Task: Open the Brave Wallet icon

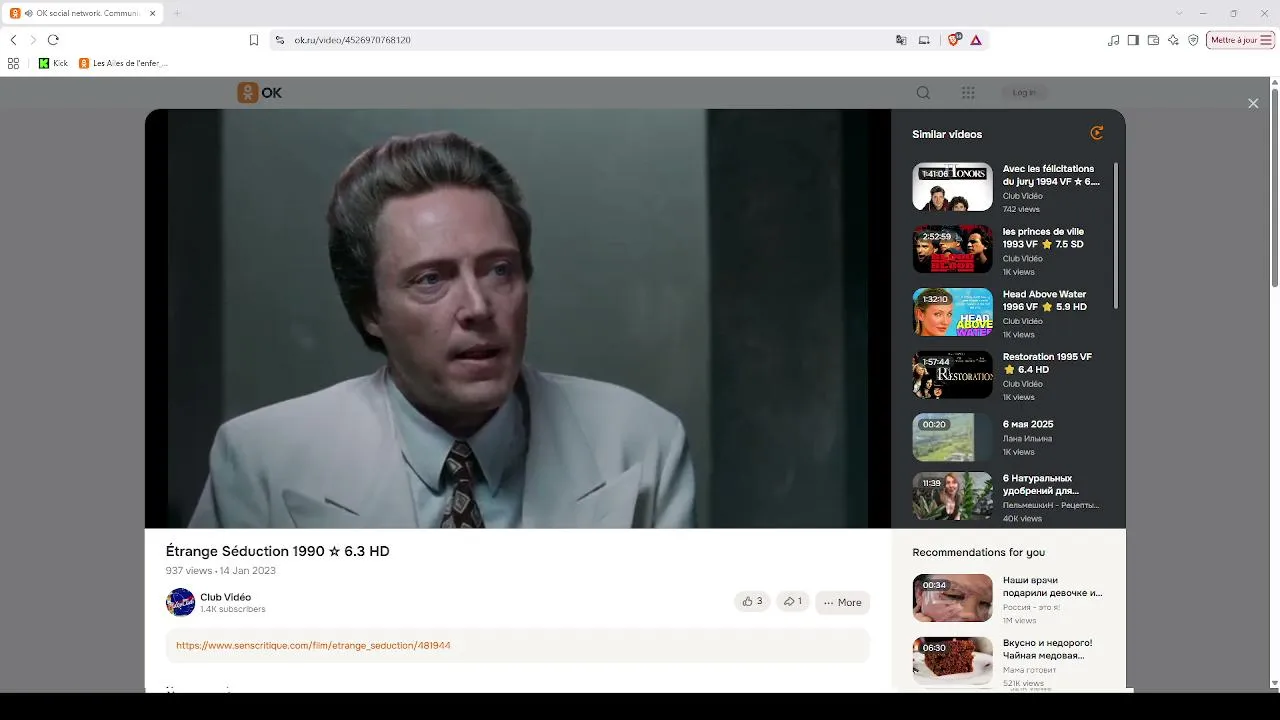Action: [1153, 40]
